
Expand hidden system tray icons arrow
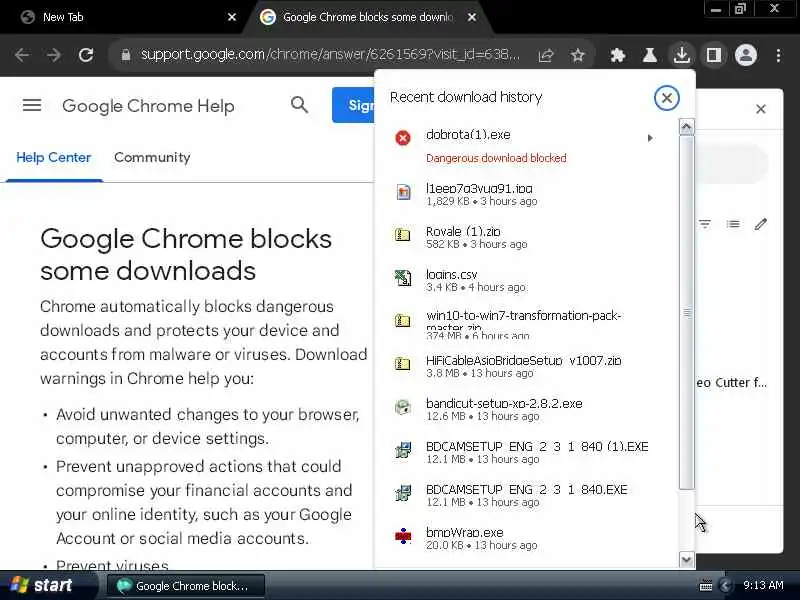[726, 586]
